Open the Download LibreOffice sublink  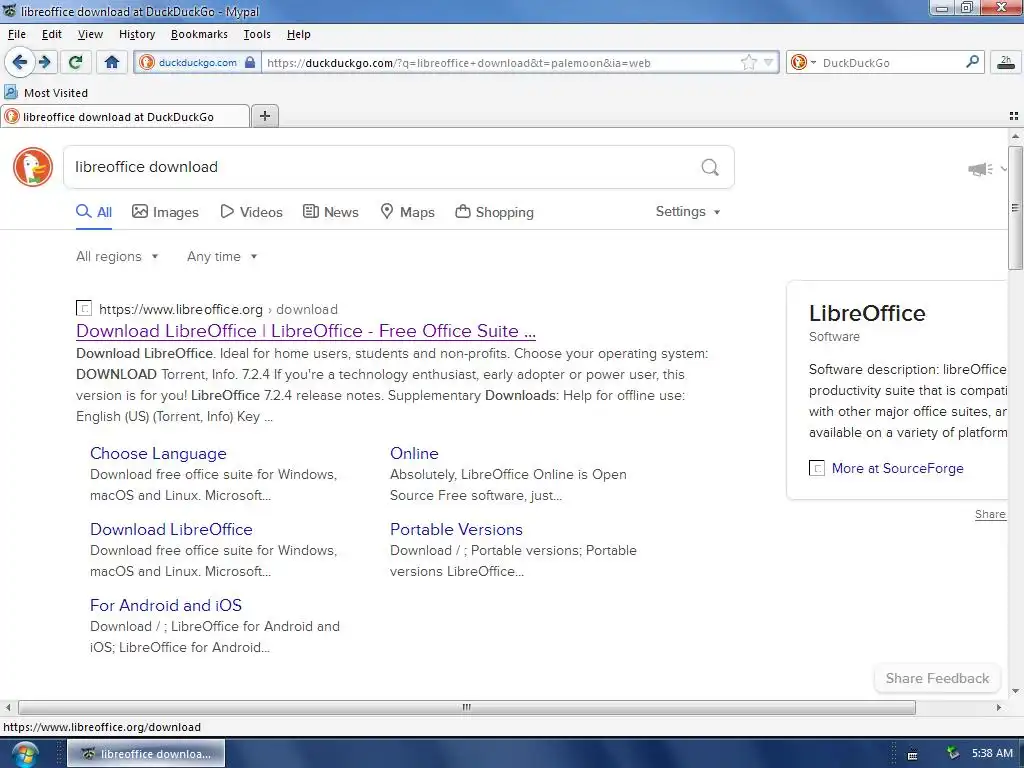click(171, 529)
